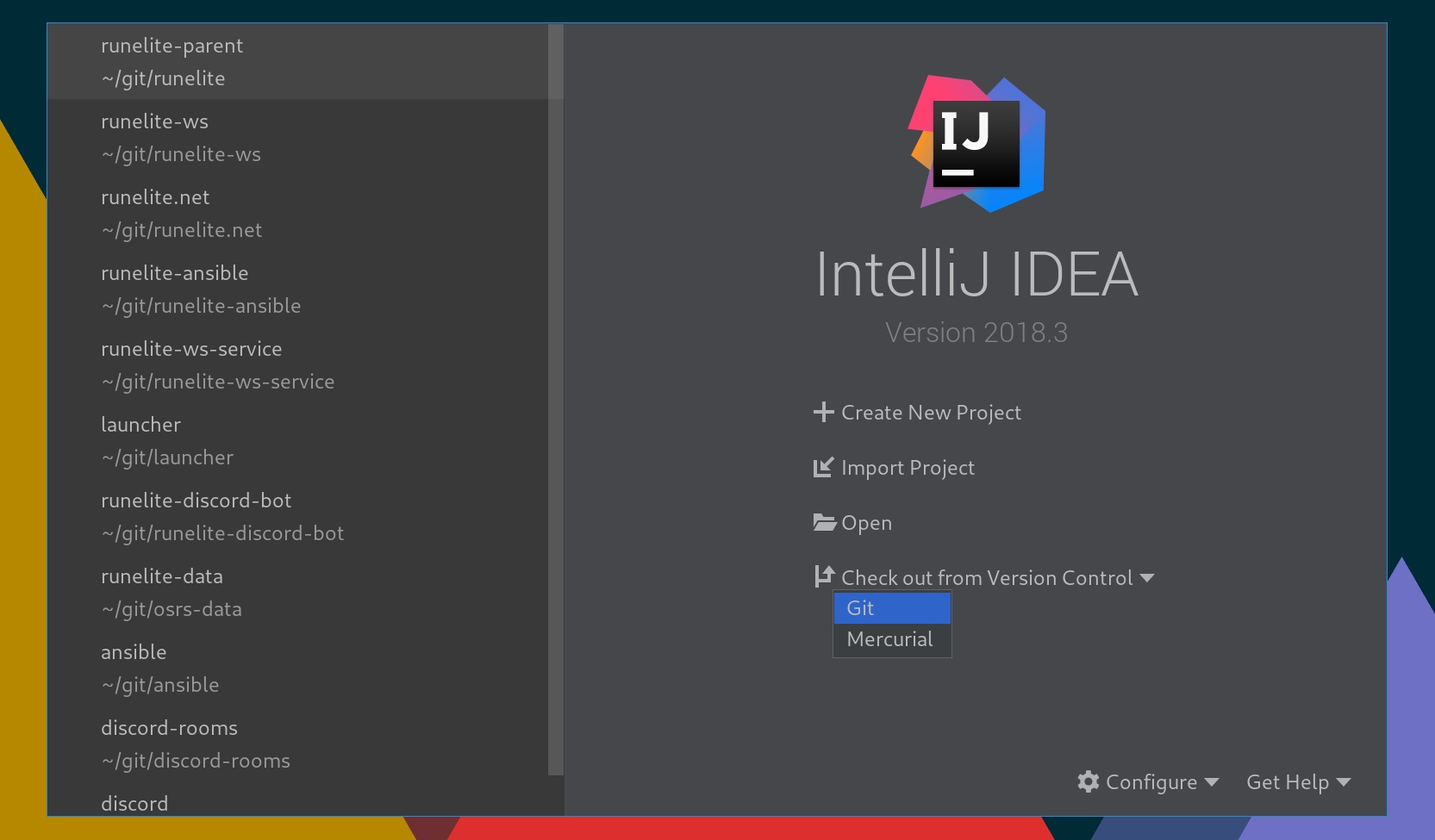Screen dimensions: 1435x840
Task: Click the Open link
Action: click(x=866, y=523)
